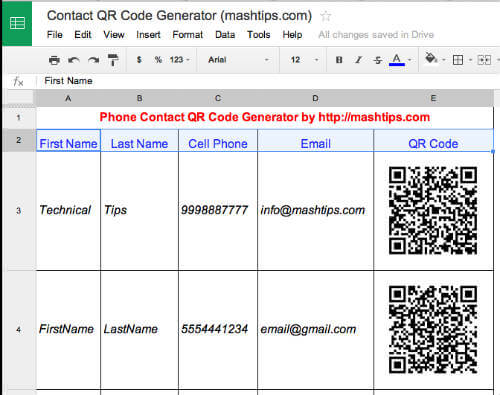Image resolution: width=500 pixels, height=395 pixels.
Task: Open the borders tool
Action: (458, 60)
